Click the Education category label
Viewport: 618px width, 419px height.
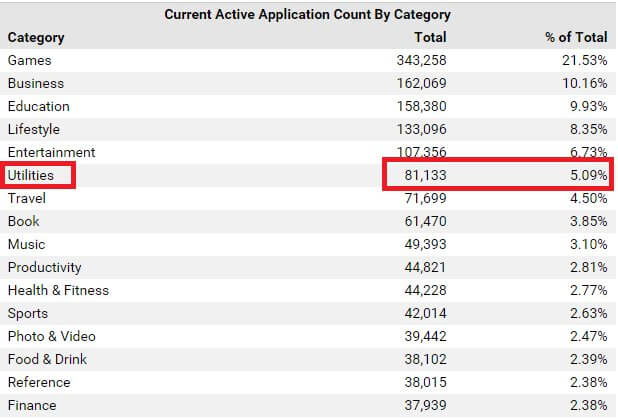coord(38,106)
